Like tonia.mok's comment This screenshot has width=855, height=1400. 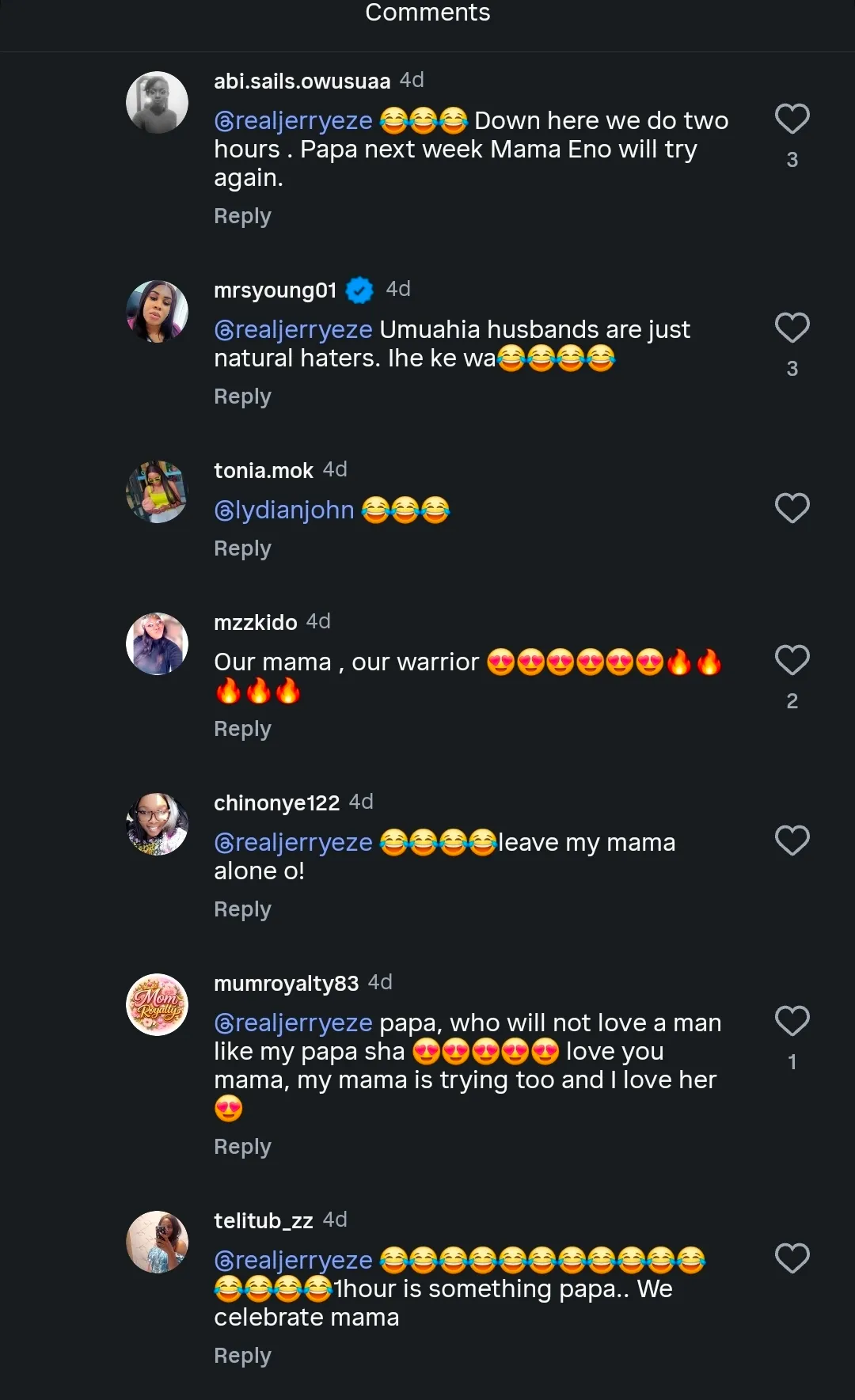[792, 508]
